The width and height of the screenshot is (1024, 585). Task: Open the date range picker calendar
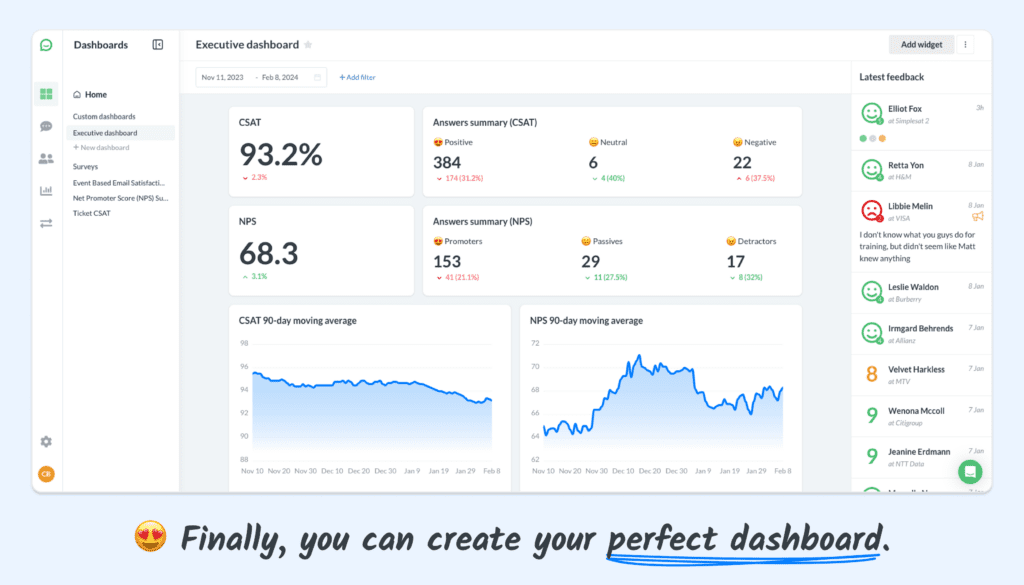point(316,77)
